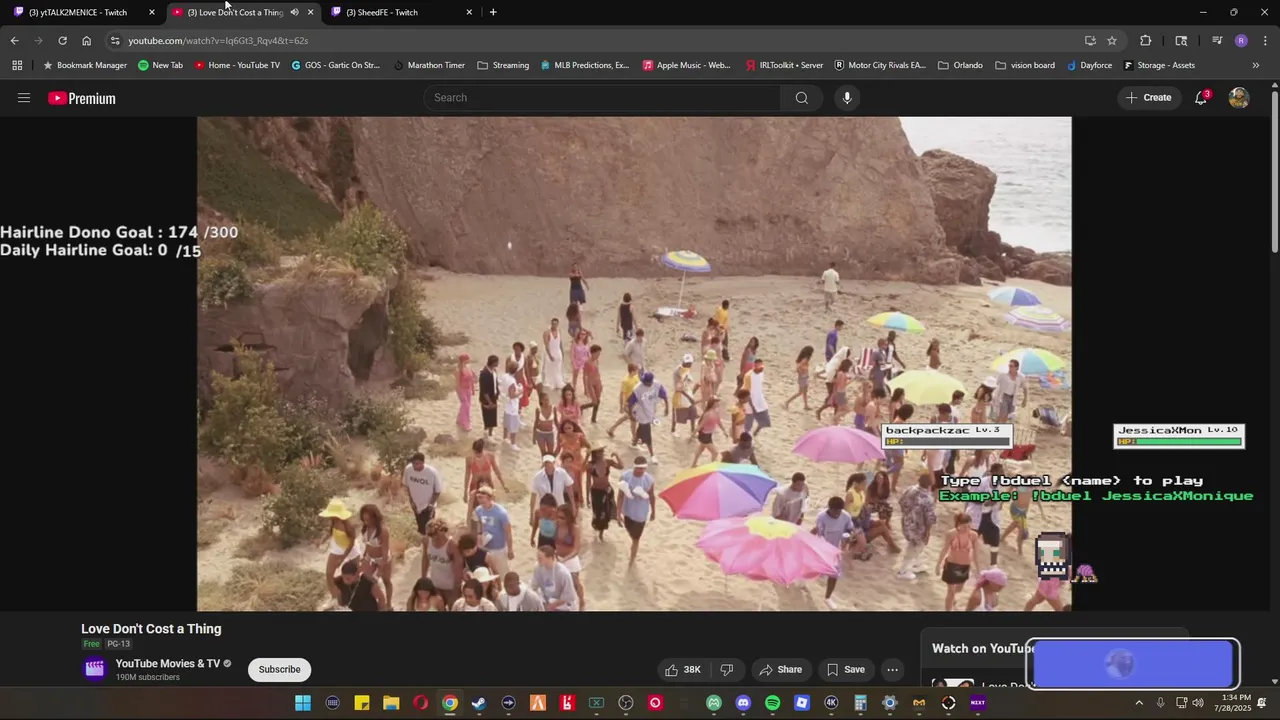Click the movie video player

click(x=634, y=364)
